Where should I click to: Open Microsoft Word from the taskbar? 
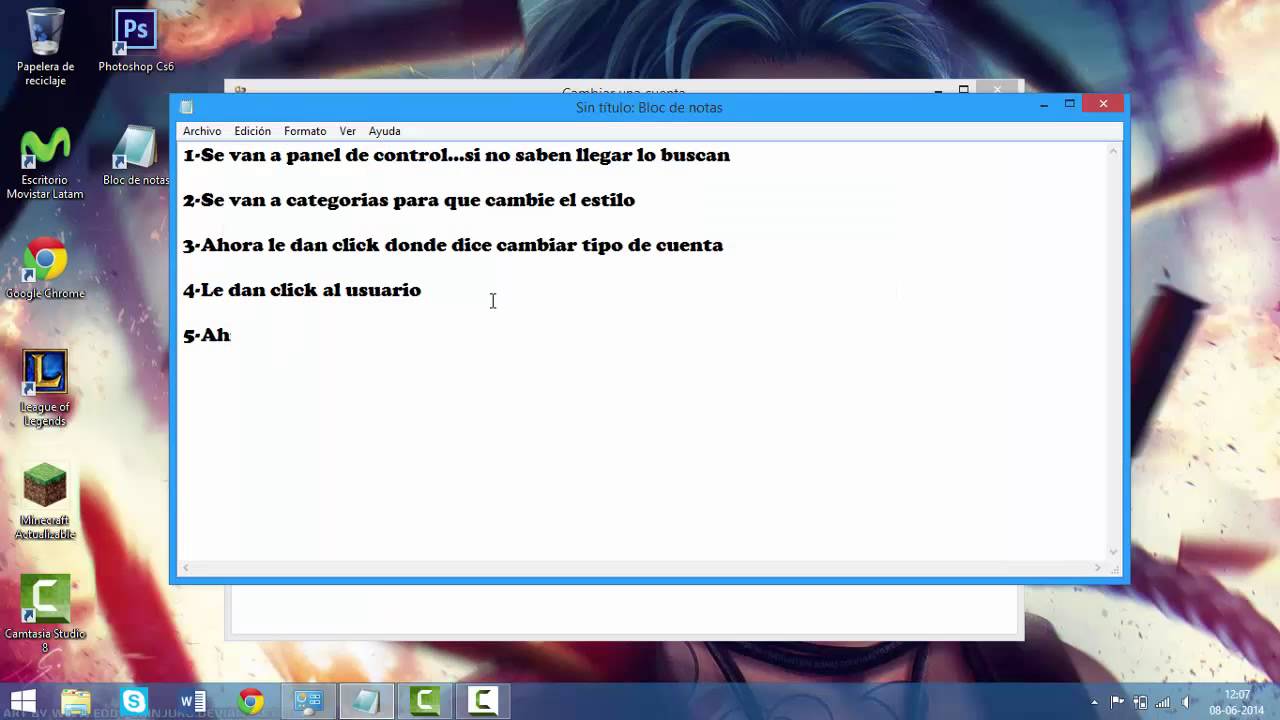click(192, 701)
